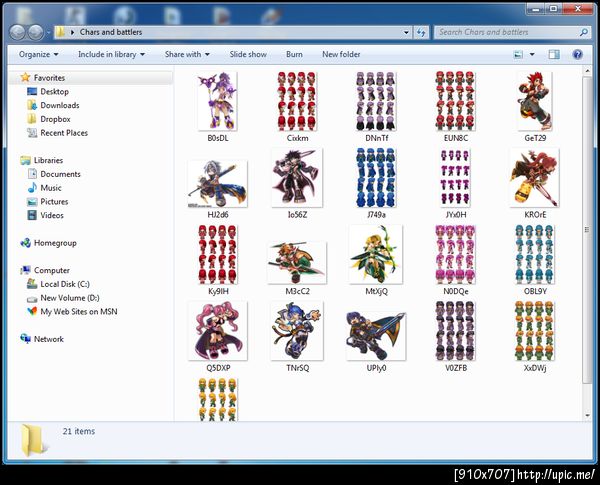Click the Back navigation arrow button
This screenshot has height=485, width=600.
click(18, 33)
